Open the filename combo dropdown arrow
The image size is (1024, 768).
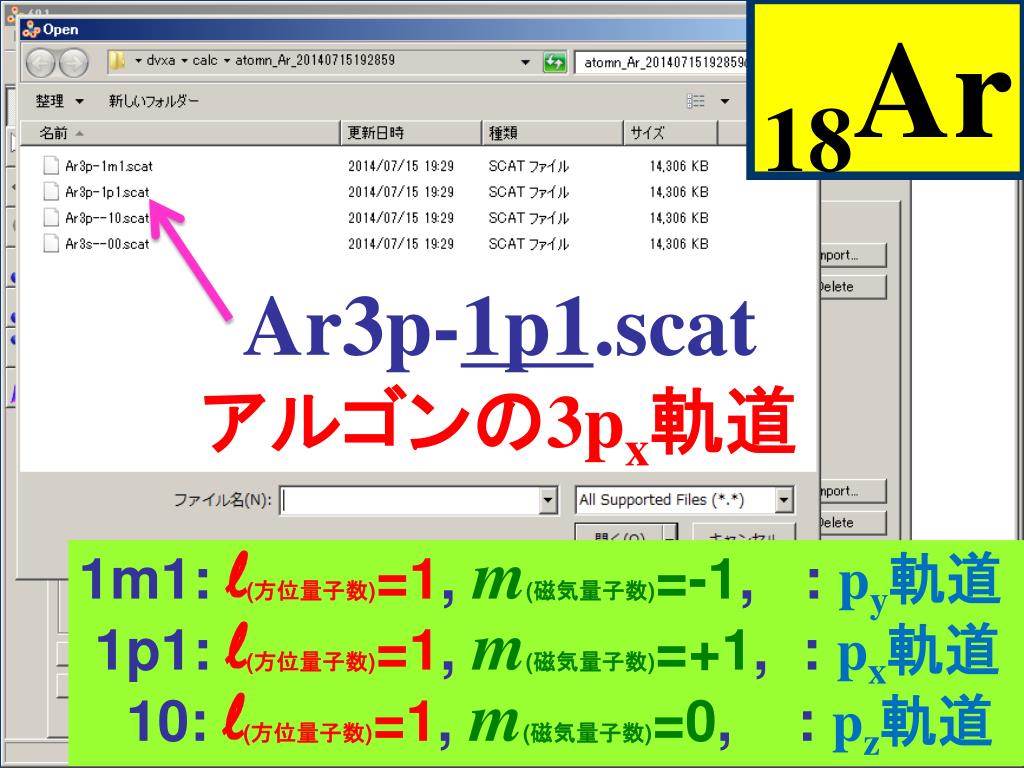point(549,501)
